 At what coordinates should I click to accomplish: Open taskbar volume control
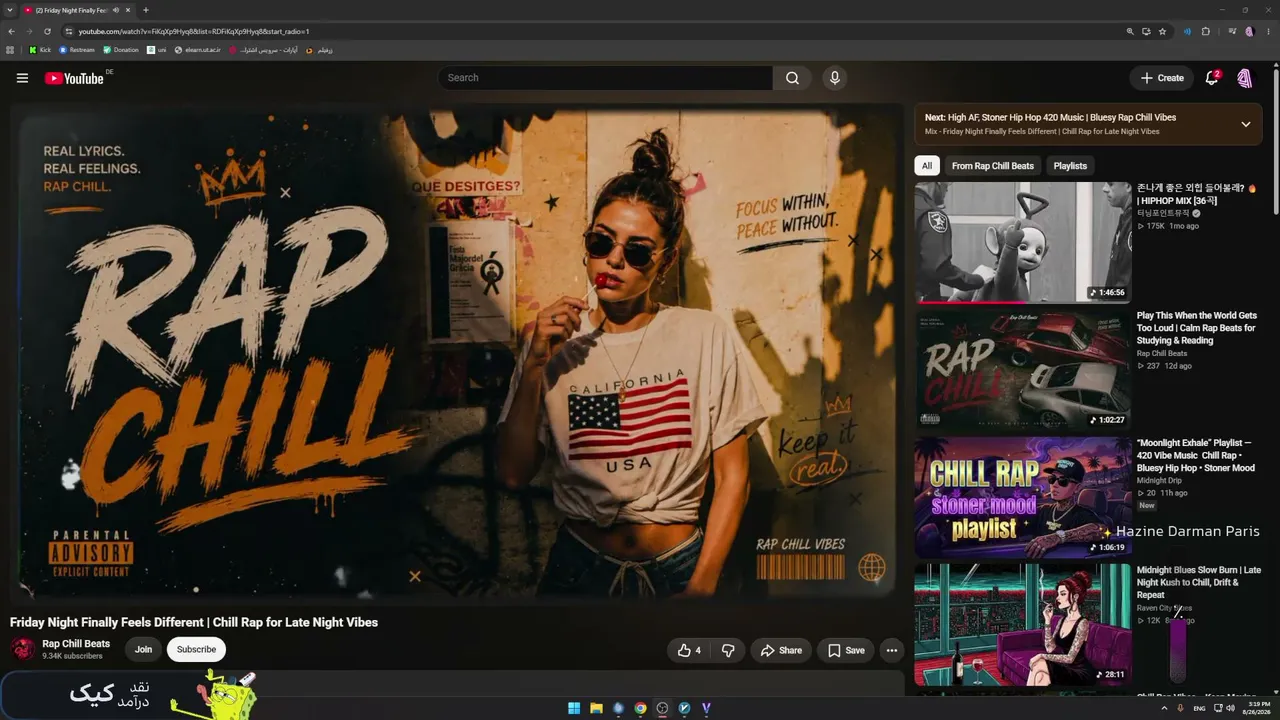1230,708
